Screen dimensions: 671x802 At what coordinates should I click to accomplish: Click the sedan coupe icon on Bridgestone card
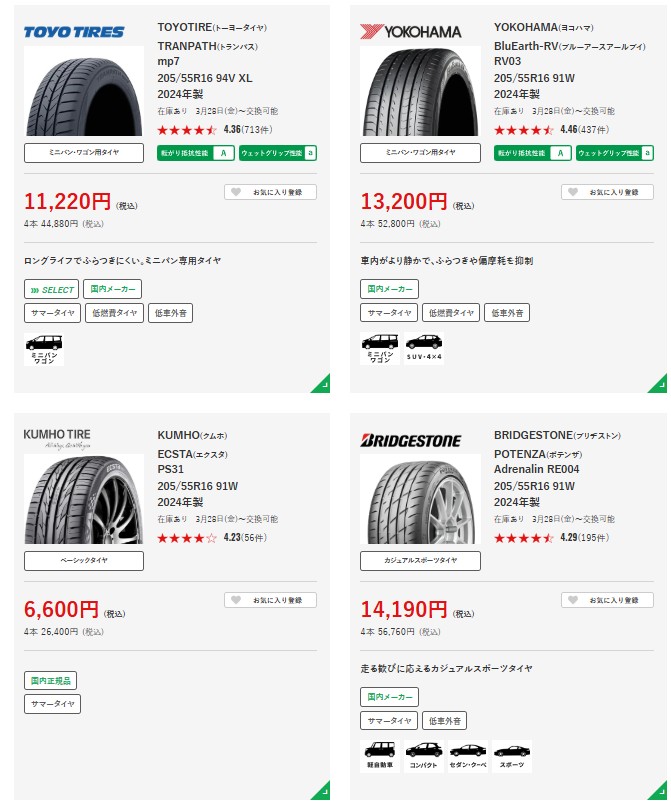(x=468, y=755)
